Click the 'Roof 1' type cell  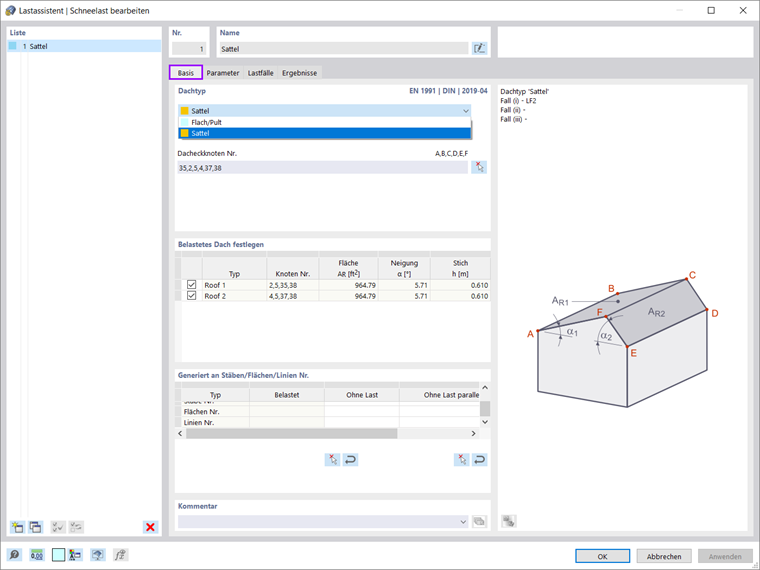(x=235, y=285)
